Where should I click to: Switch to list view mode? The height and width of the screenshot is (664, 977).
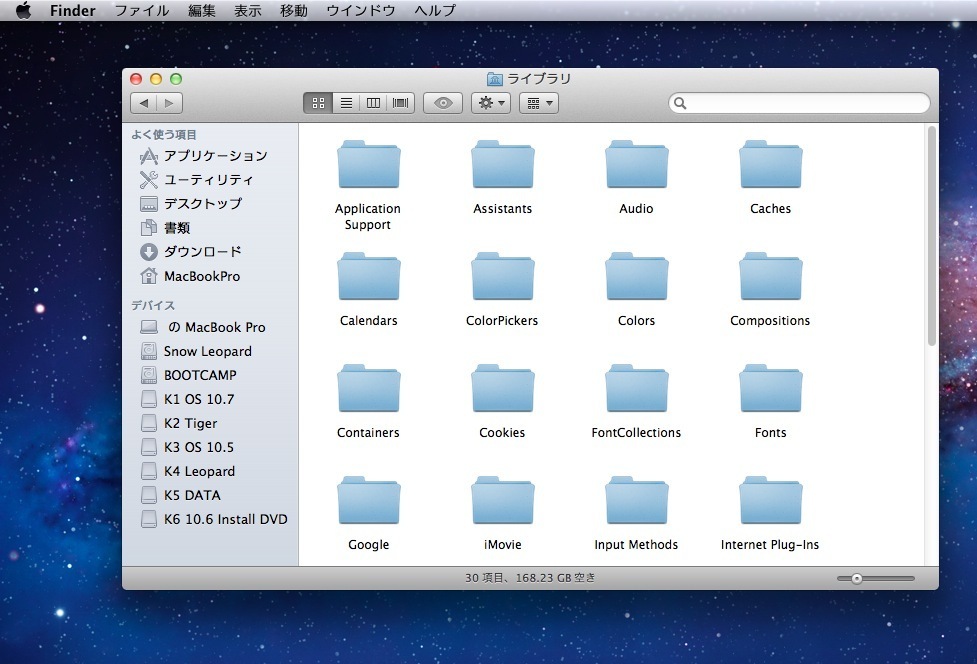346,103
